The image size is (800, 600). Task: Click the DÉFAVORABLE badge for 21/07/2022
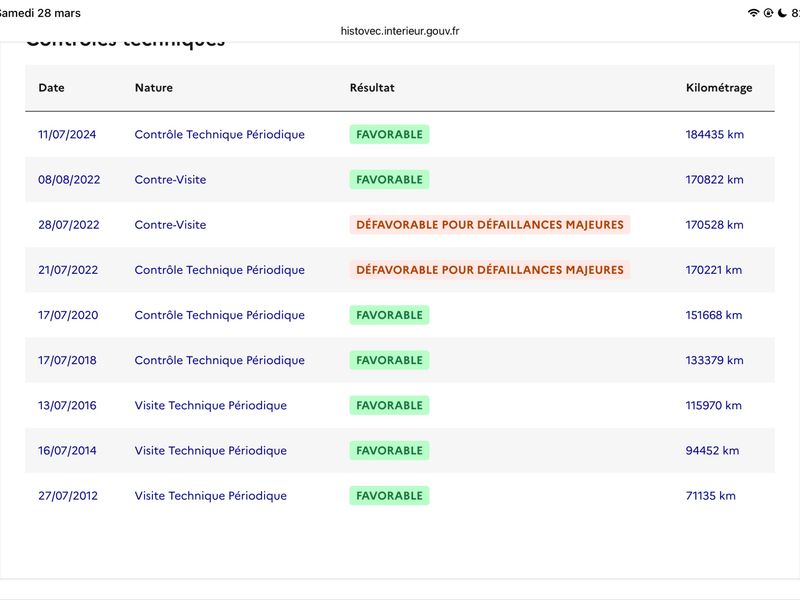[x=489, y=270]
